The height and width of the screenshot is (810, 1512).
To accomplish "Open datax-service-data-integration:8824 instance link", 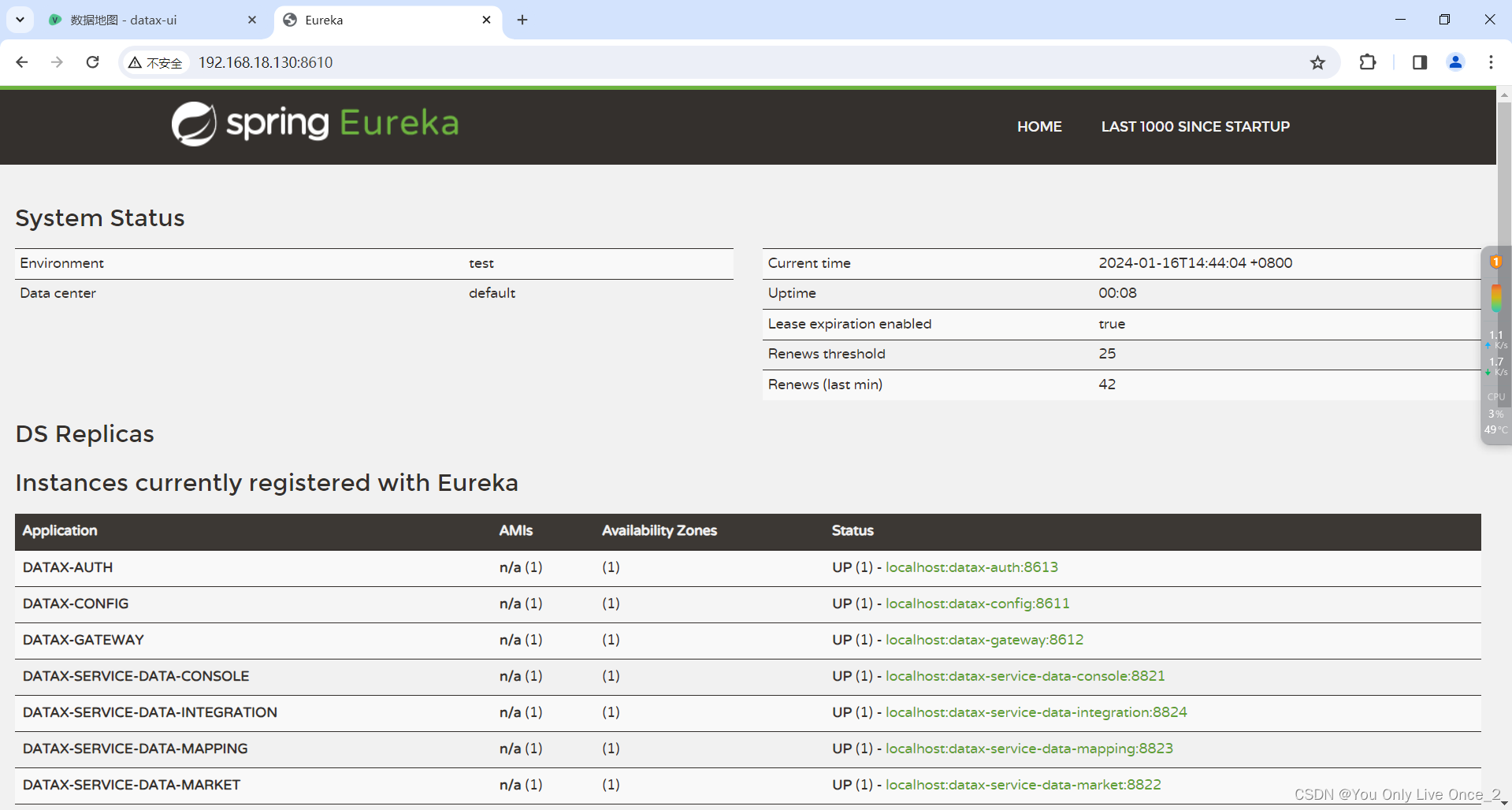I will coord(1036,712).
